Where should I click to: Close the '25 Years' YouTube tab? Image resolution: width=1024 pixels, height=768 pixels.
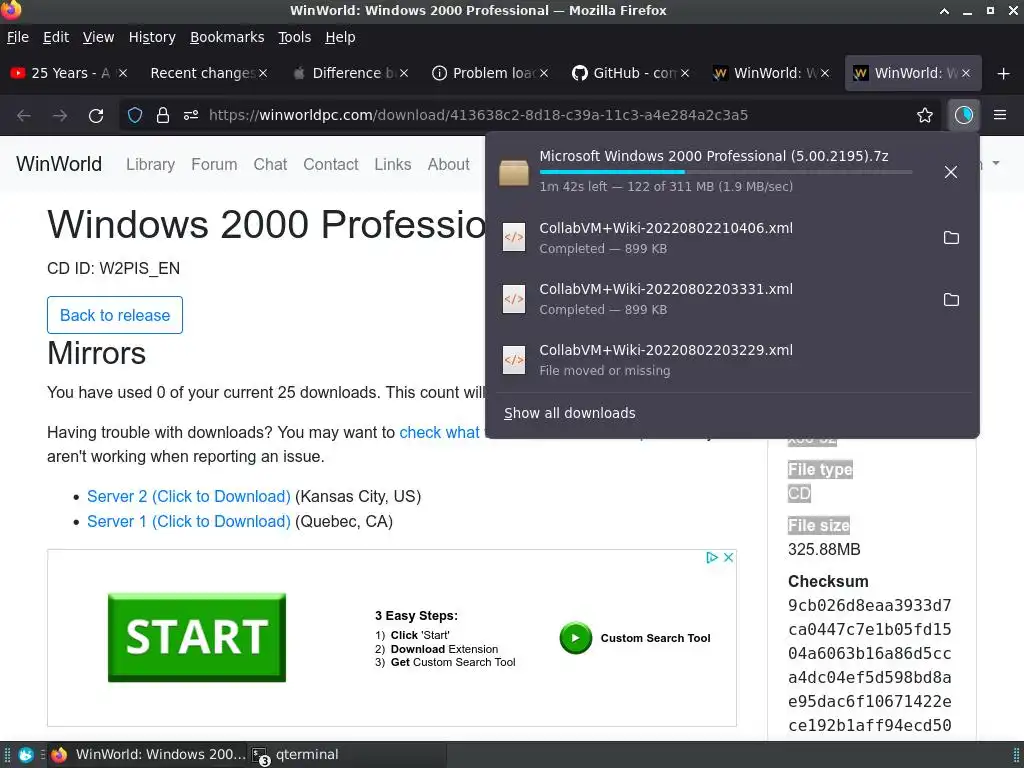(x=123, y=73)
